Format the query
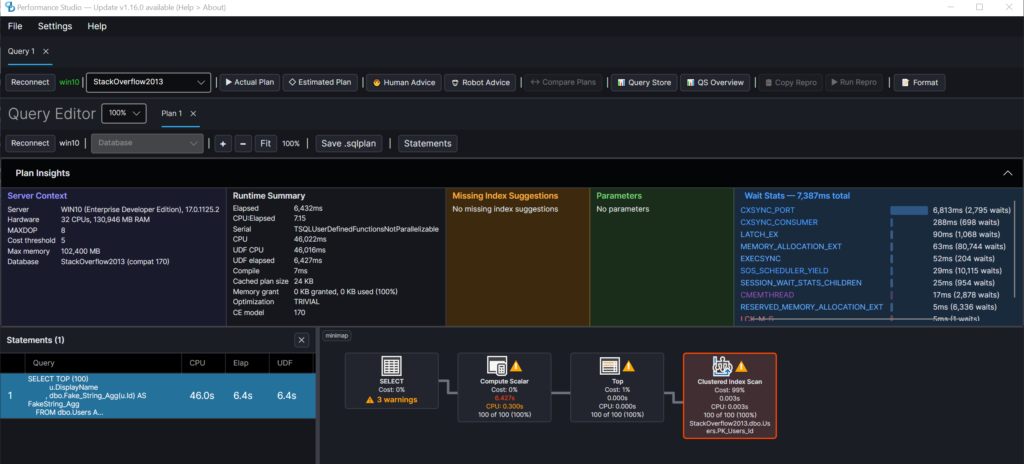The width and height of the screenshot is (1024, 464). pos(920,82)
